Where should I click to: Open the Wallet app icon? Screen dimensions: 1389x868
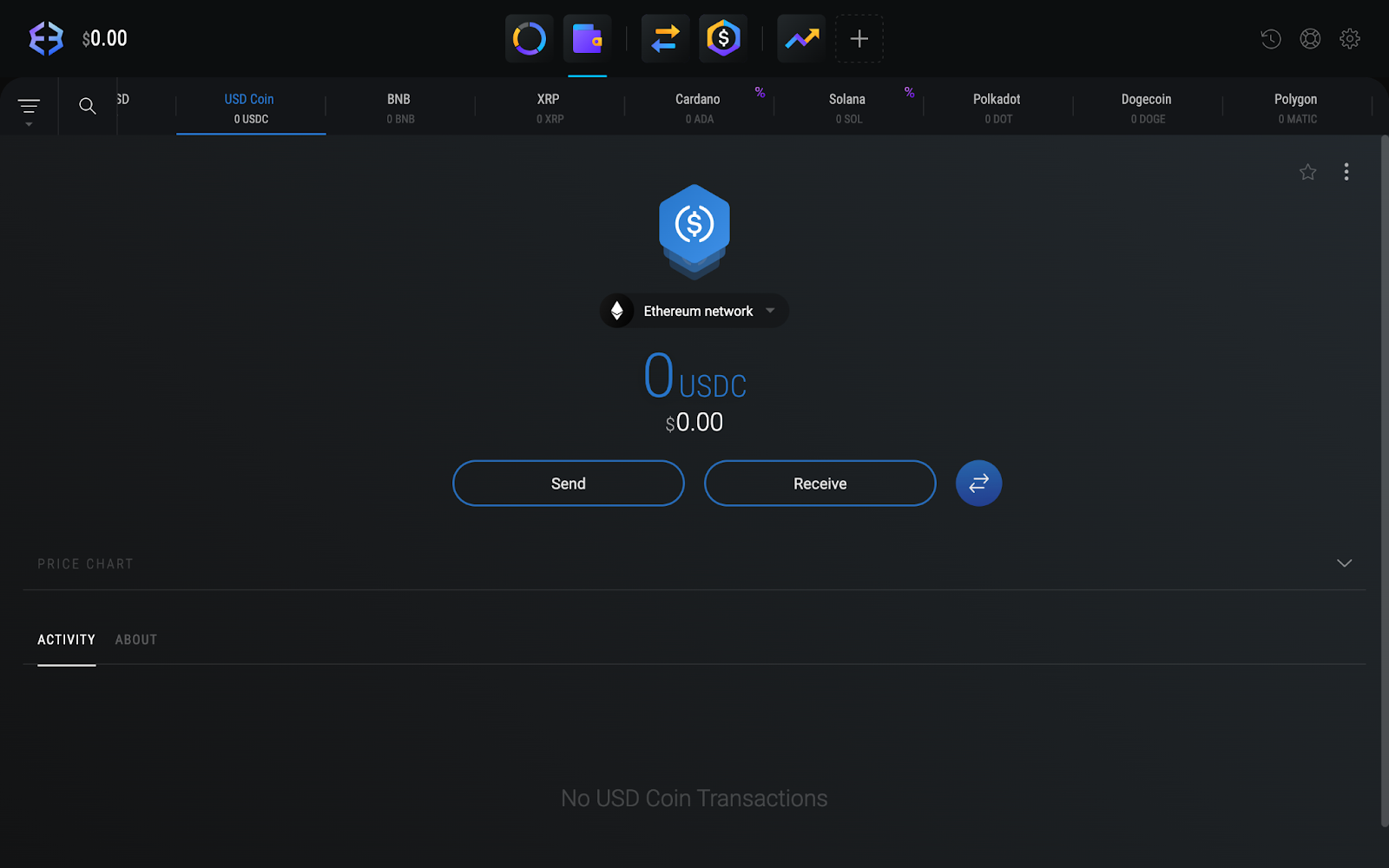point(588,38)
